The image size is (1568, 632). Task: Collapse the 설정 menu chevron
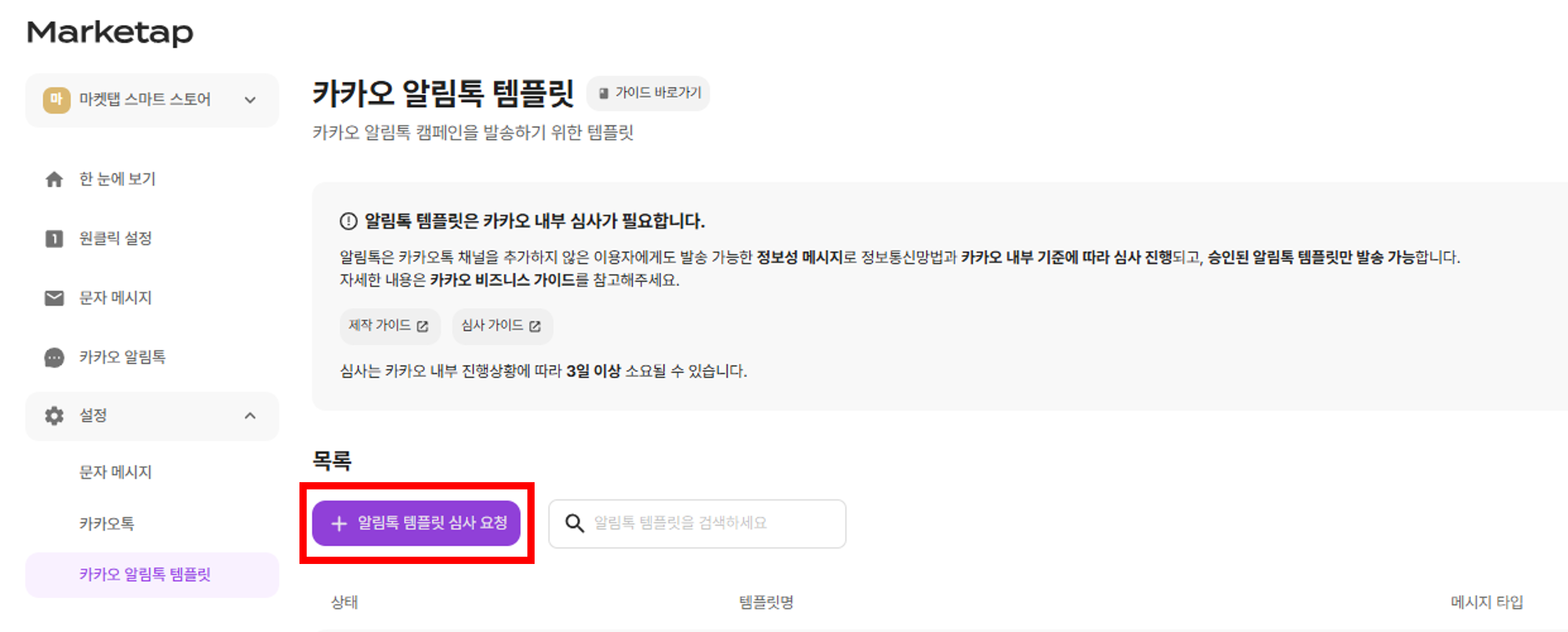(x=250, y=416)
